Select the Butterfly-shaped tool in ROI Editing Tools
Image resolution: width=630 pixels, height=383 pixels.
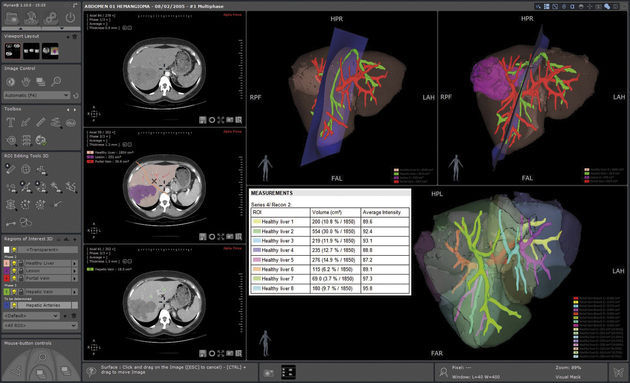26,222
